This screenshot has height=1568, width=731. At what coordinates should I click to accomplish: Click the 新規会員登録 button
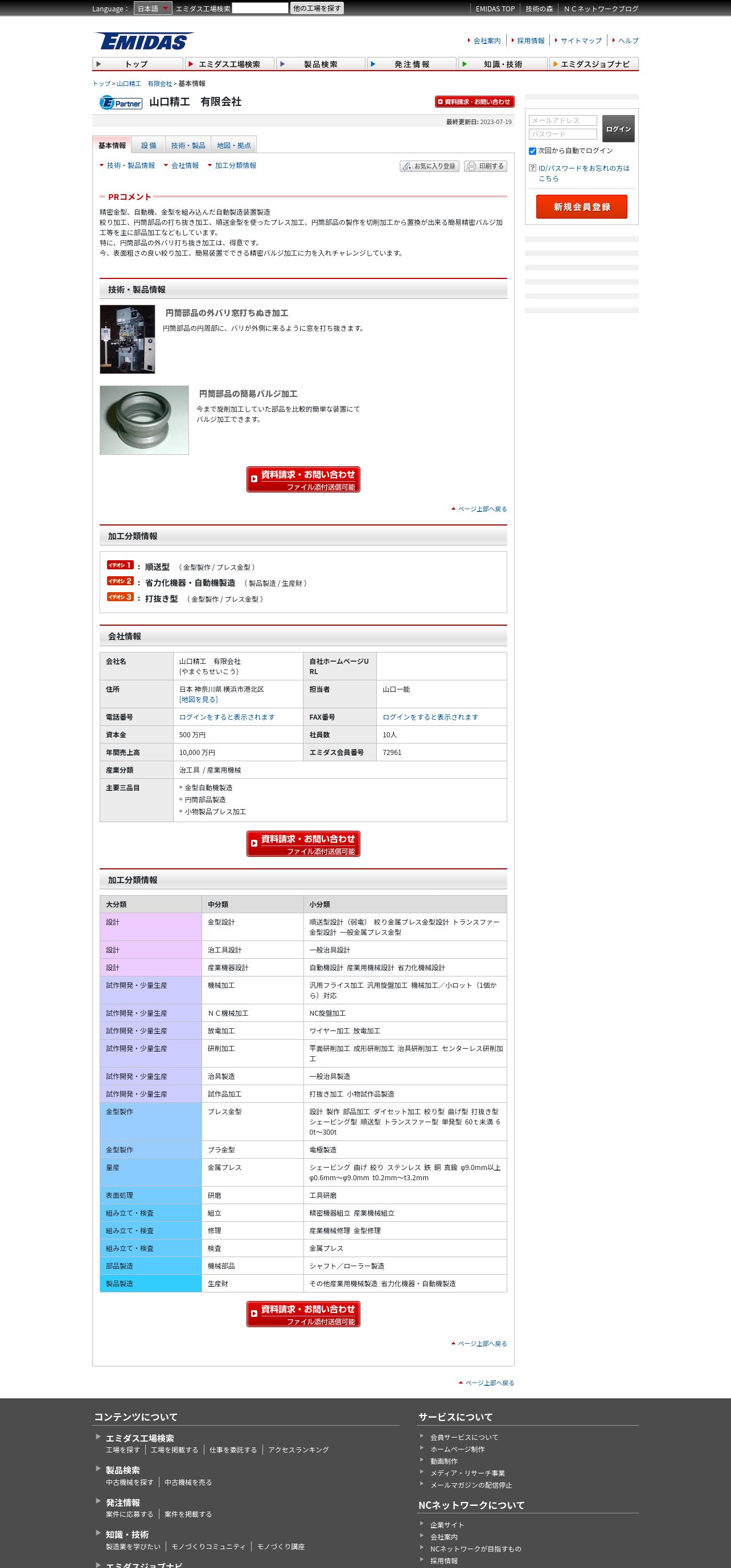[582, 207]
